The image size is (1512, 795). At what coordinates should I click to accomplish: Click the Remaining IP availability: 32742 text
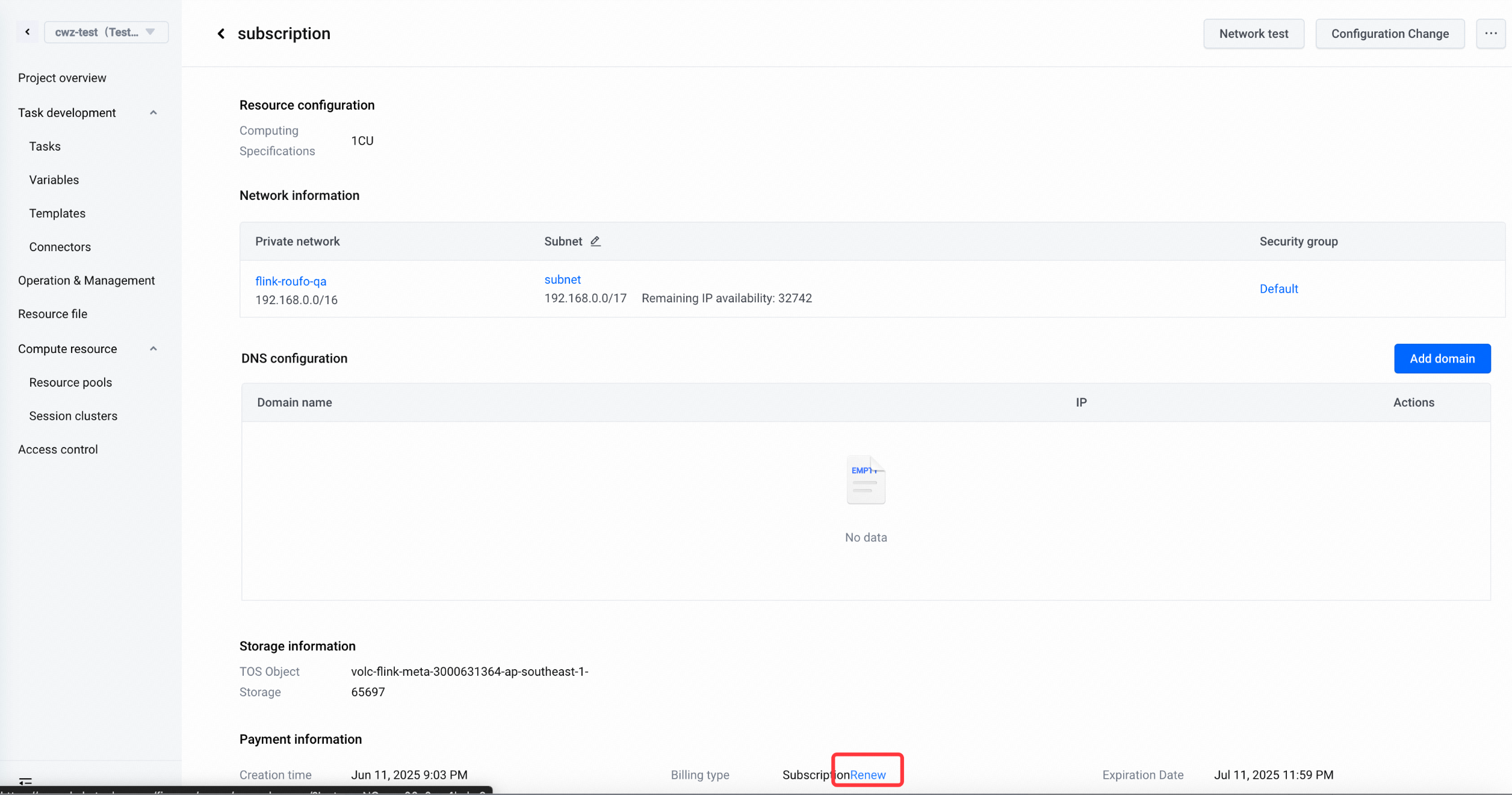(x=727, y=298)
